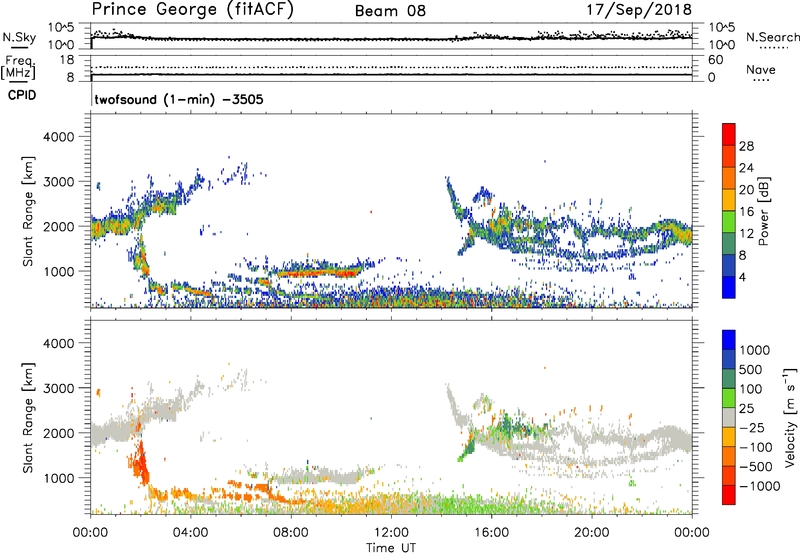800x554 pixels.
Task: Click '4000' on power plot range axis
Action: tap(58, 137)
